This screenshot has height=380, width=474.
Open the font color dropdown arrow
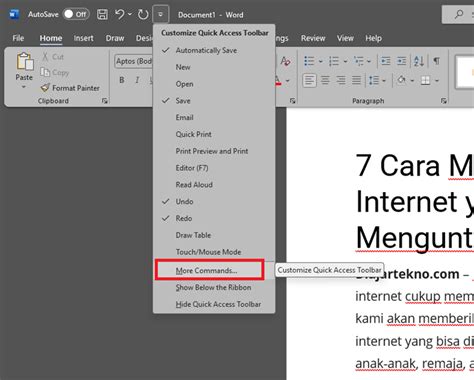click(287, 80)
